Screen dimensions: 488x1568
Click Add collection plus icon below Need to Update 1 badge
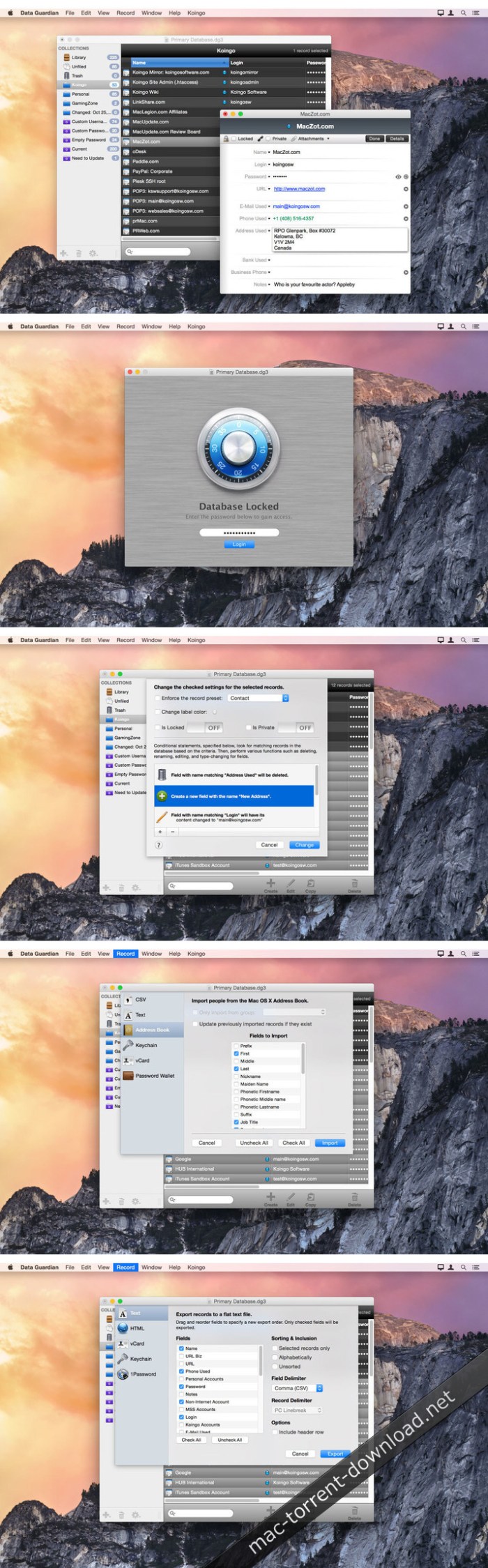[63, 254]
